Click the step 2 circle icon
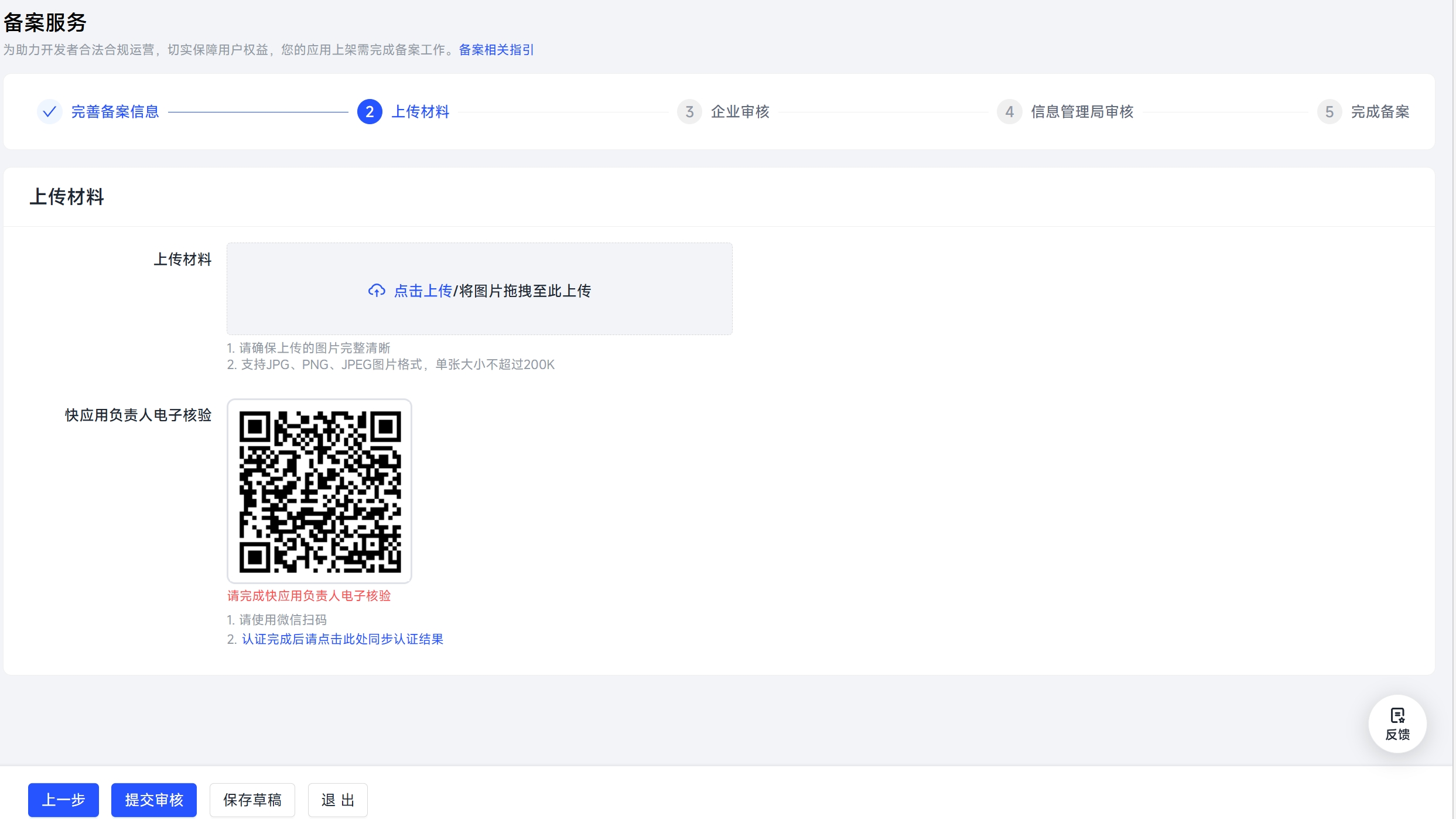 click(x=370, y=111)
